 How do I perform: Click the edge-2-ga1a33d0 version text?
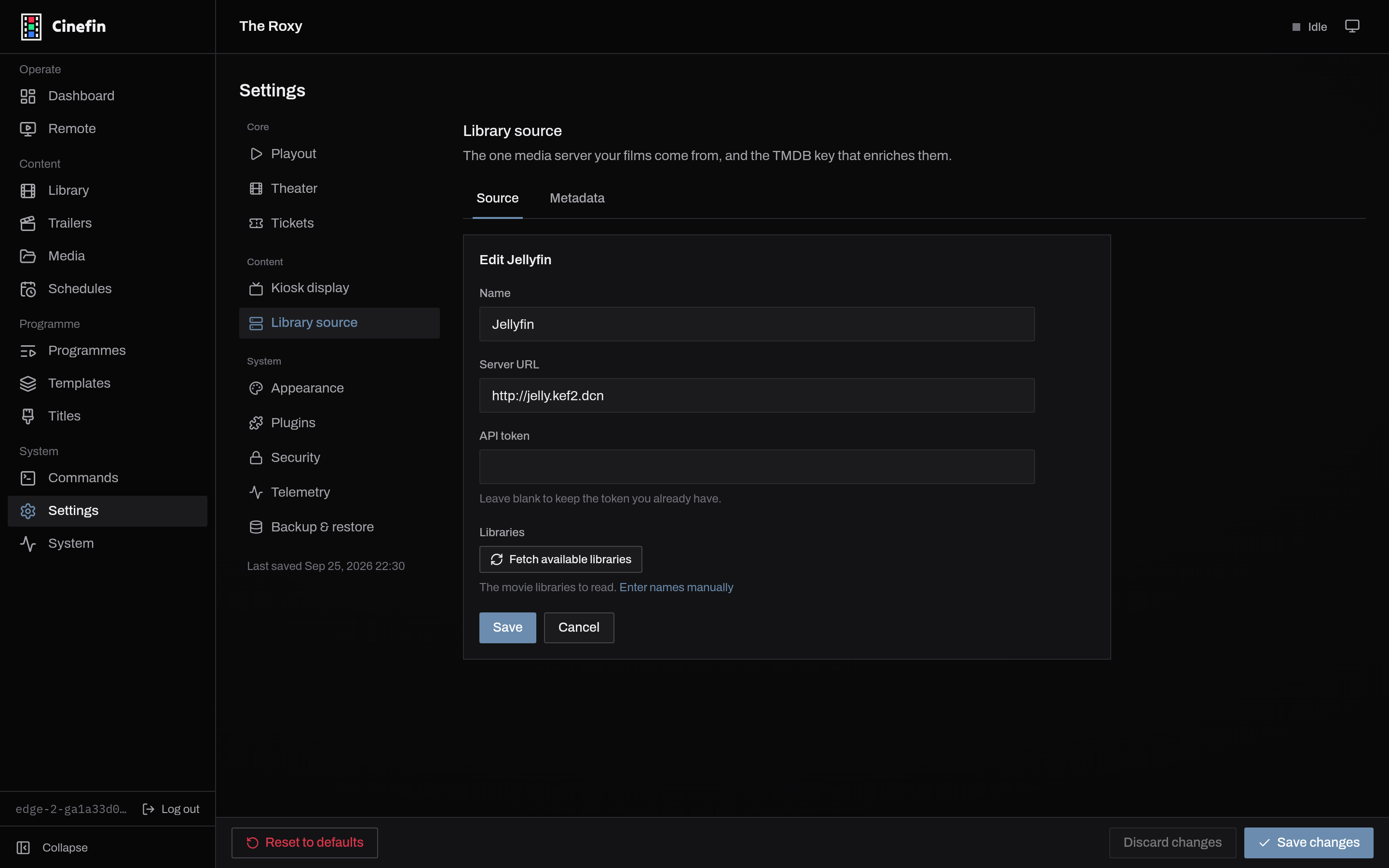[71, 809]
